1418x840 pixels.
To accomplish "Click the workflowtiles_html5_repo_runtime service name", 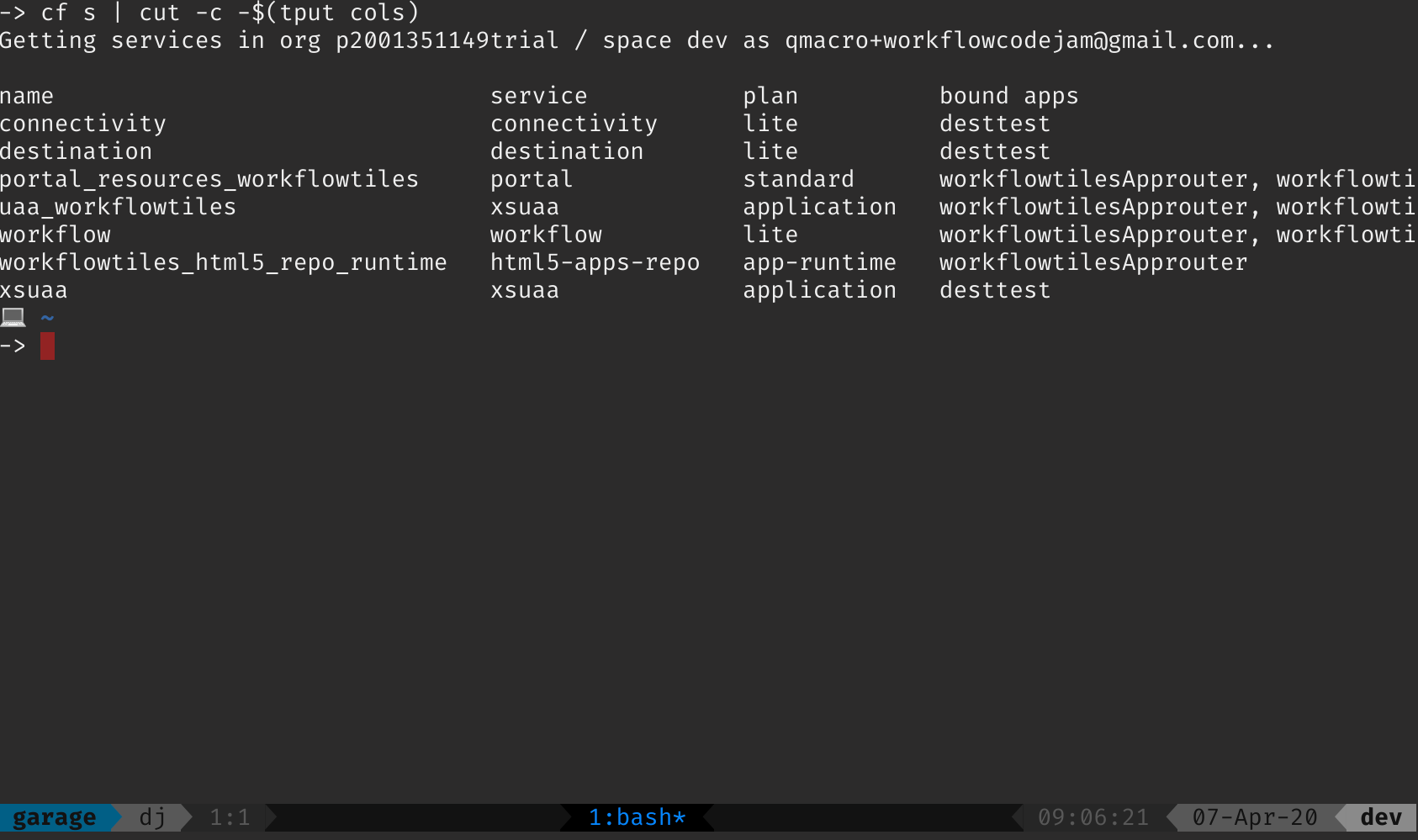I will click(223, 262).
